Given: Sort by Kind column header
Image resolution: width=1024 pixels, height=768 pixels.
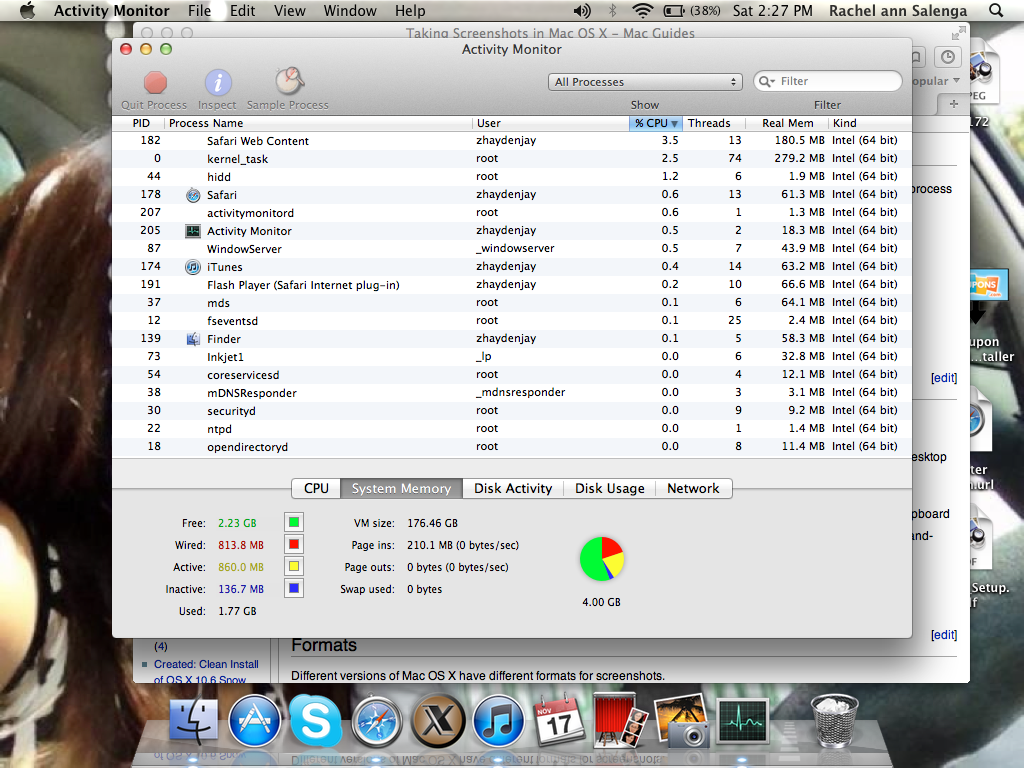Looking at the screenshot, I should (870, 123).
